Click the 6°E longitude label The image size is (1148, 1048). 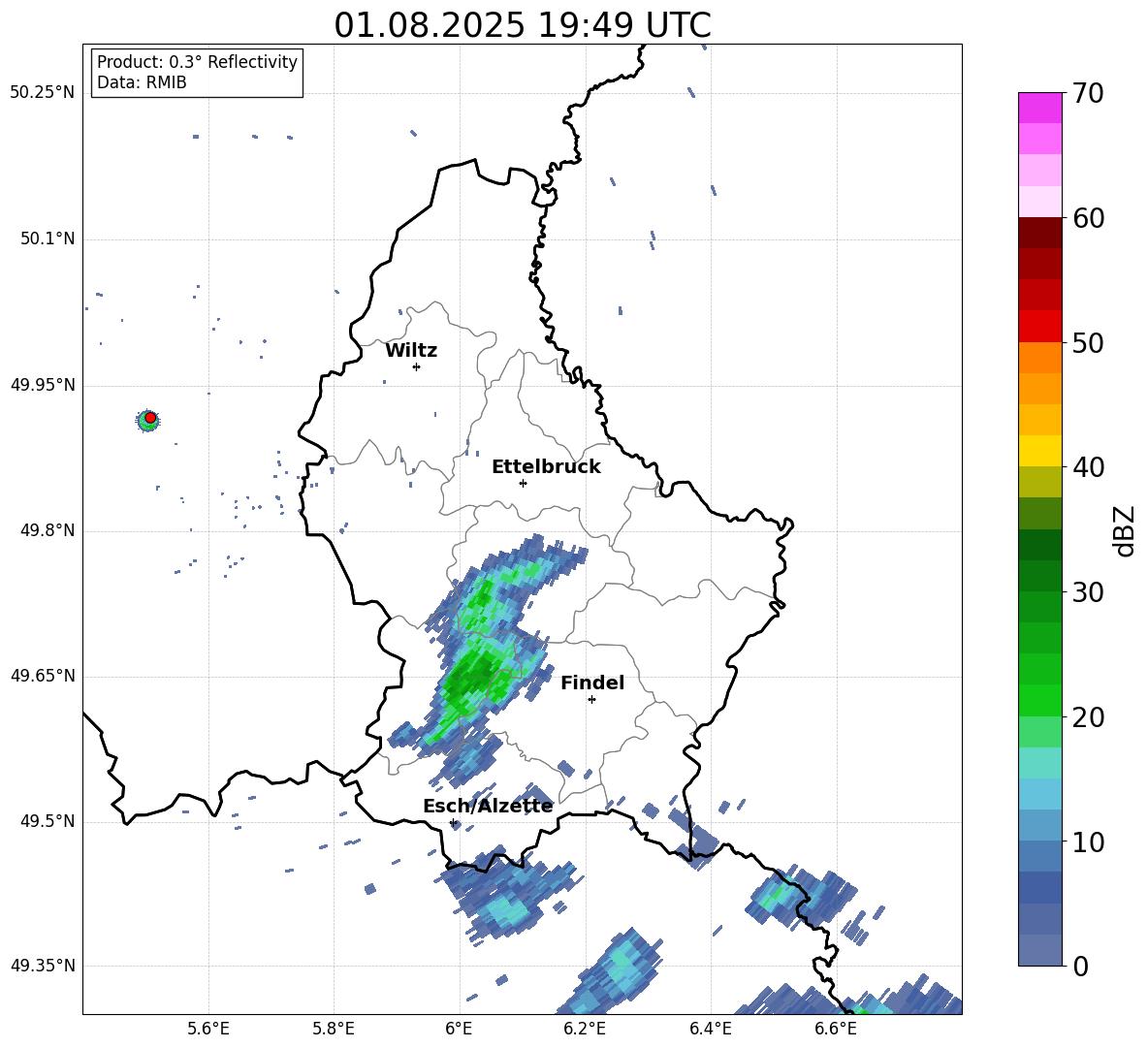(459, 1029)
